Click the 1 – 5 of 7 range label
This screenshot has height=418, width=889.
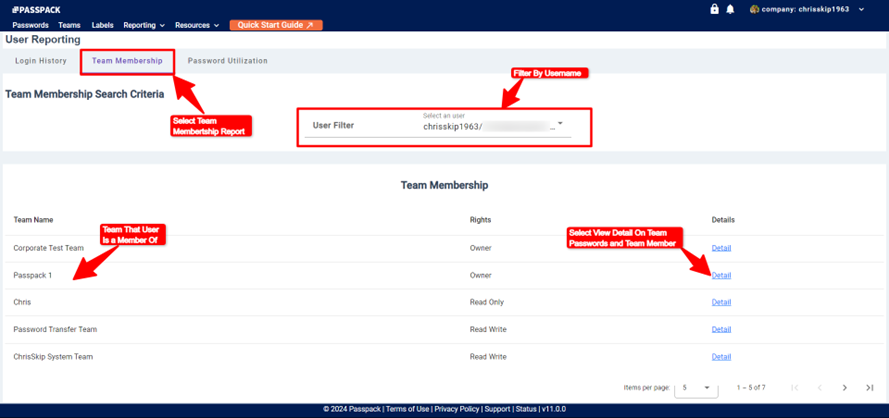click(x=751, y=387)
